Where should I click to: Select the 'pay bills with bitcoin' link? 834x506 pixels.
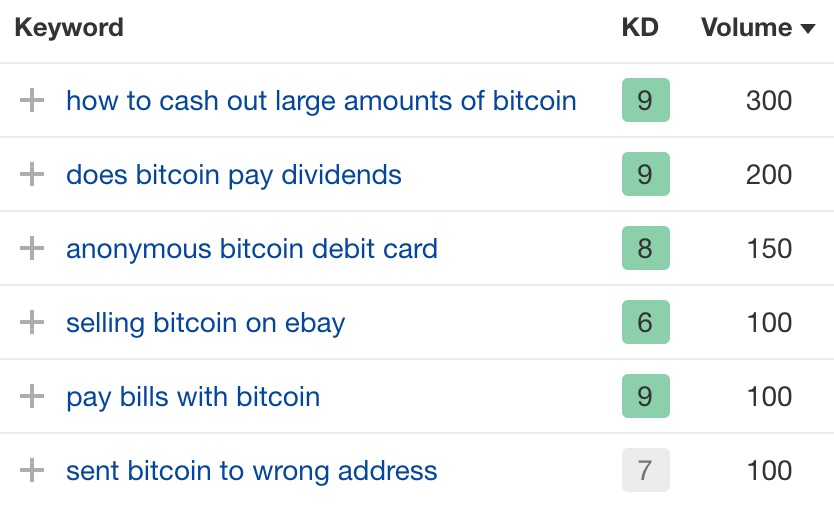coord(193,396)
